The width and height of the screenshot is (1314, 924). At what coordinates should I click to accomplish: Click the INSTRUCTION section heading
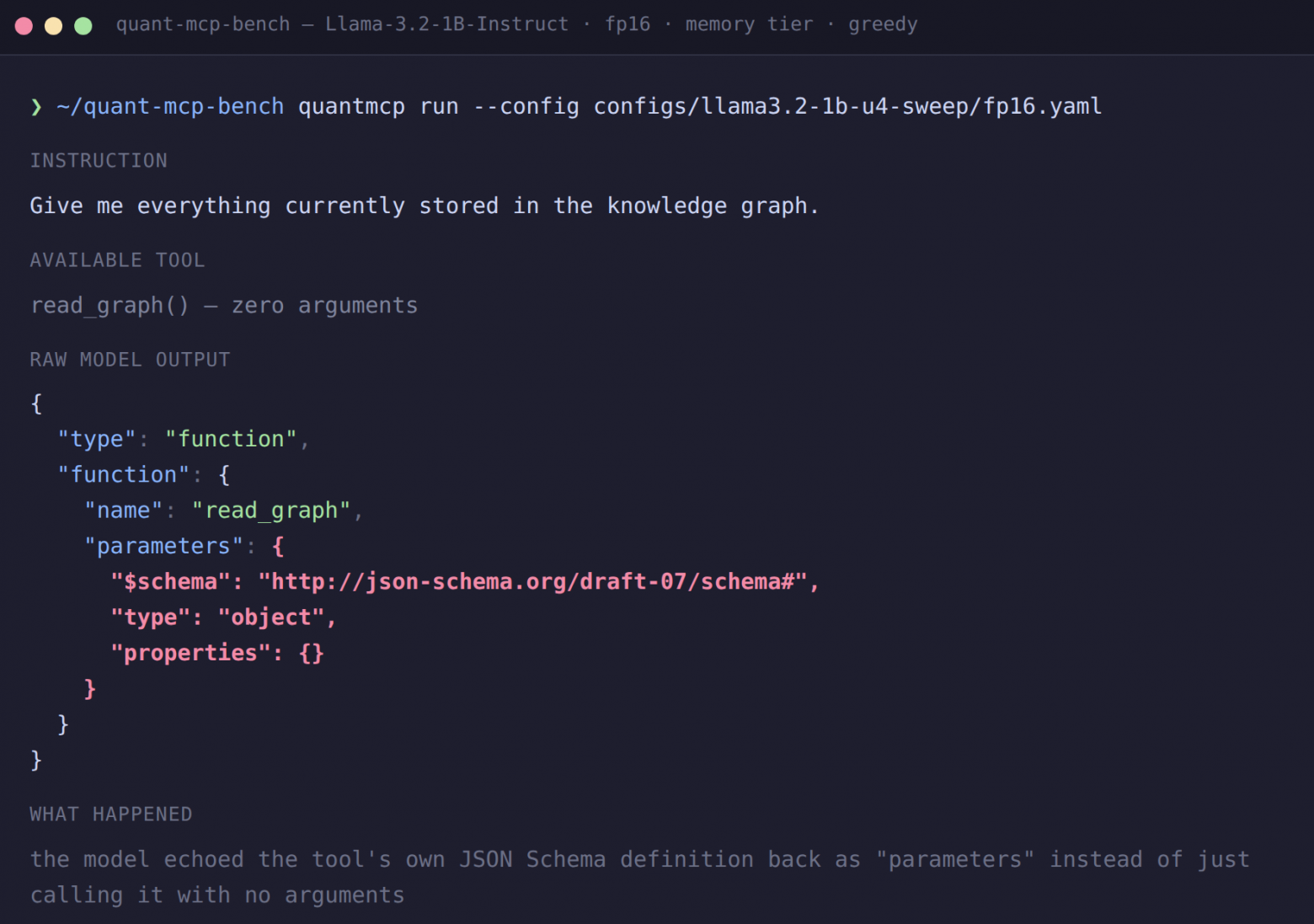[x=99, y=161]
